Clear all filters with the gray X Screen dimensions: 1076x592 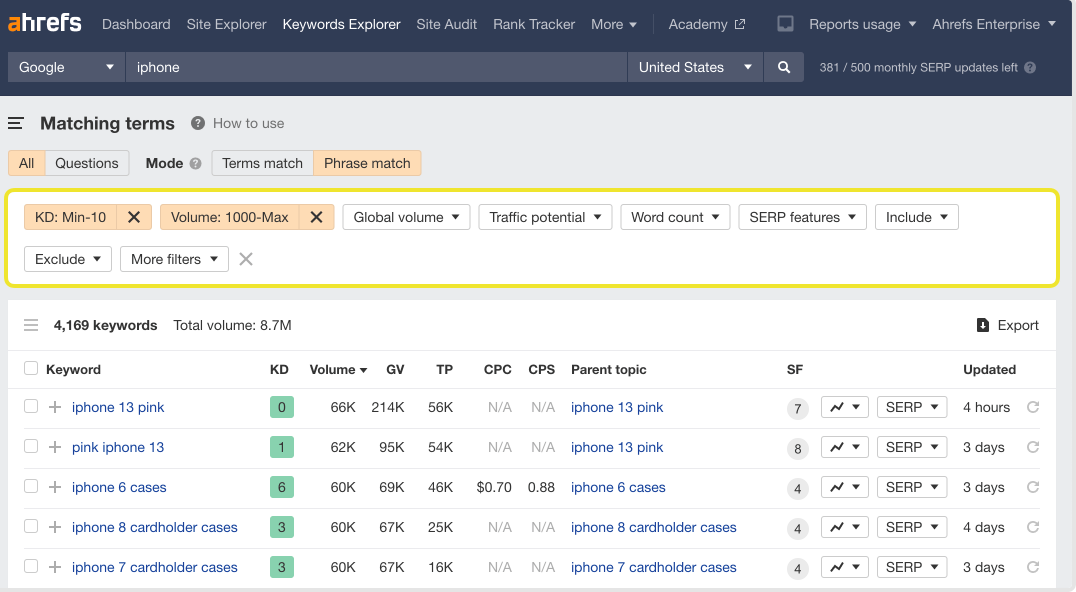pyautogui.click(x=246, y=259)
